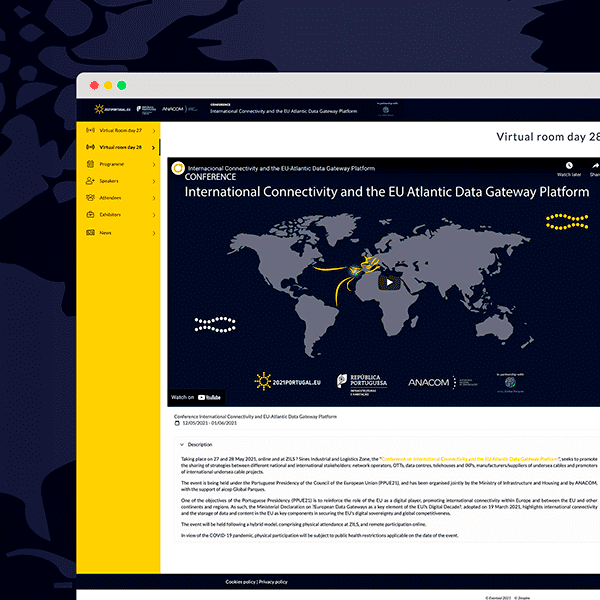The image size is (600, 600).
Task: Click the red close window button
Action: pos(94,85)
